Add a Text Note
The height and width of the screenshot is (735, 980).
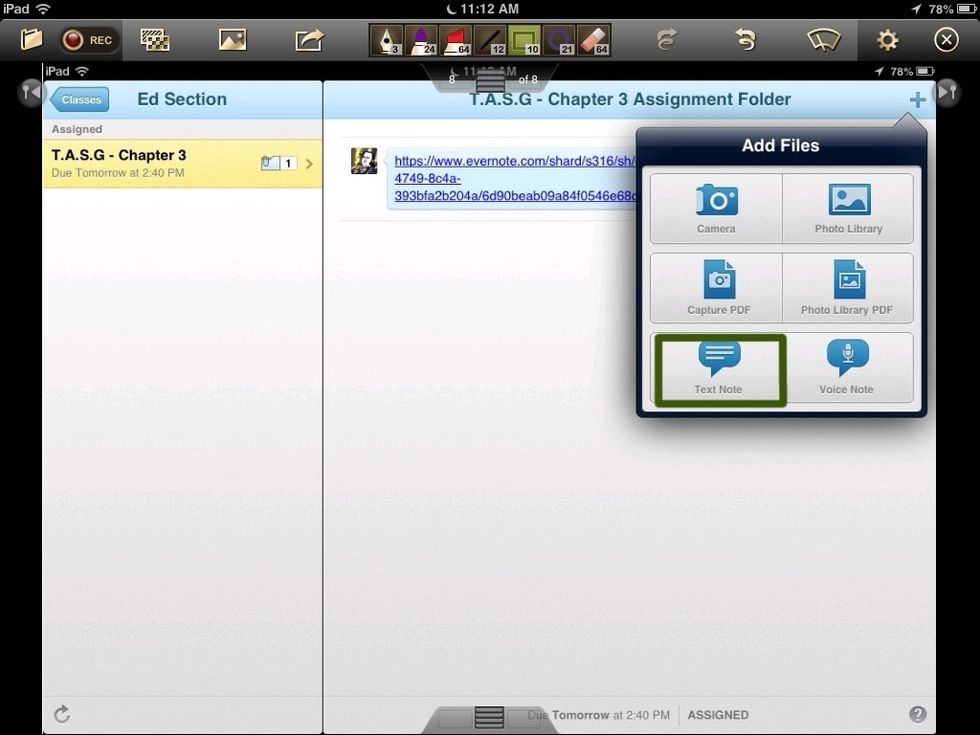pos(719,368)
